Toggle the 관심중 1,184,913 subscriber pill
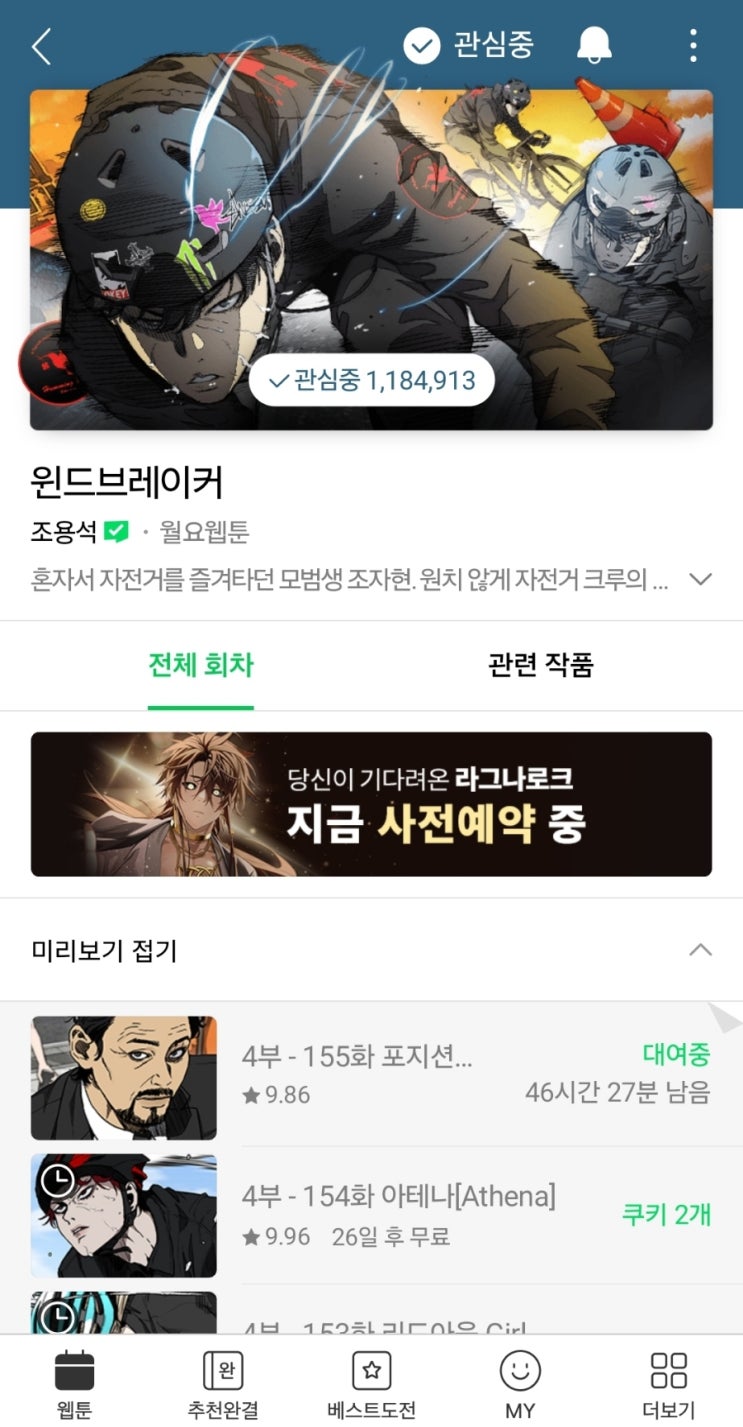 pos(371,380)
